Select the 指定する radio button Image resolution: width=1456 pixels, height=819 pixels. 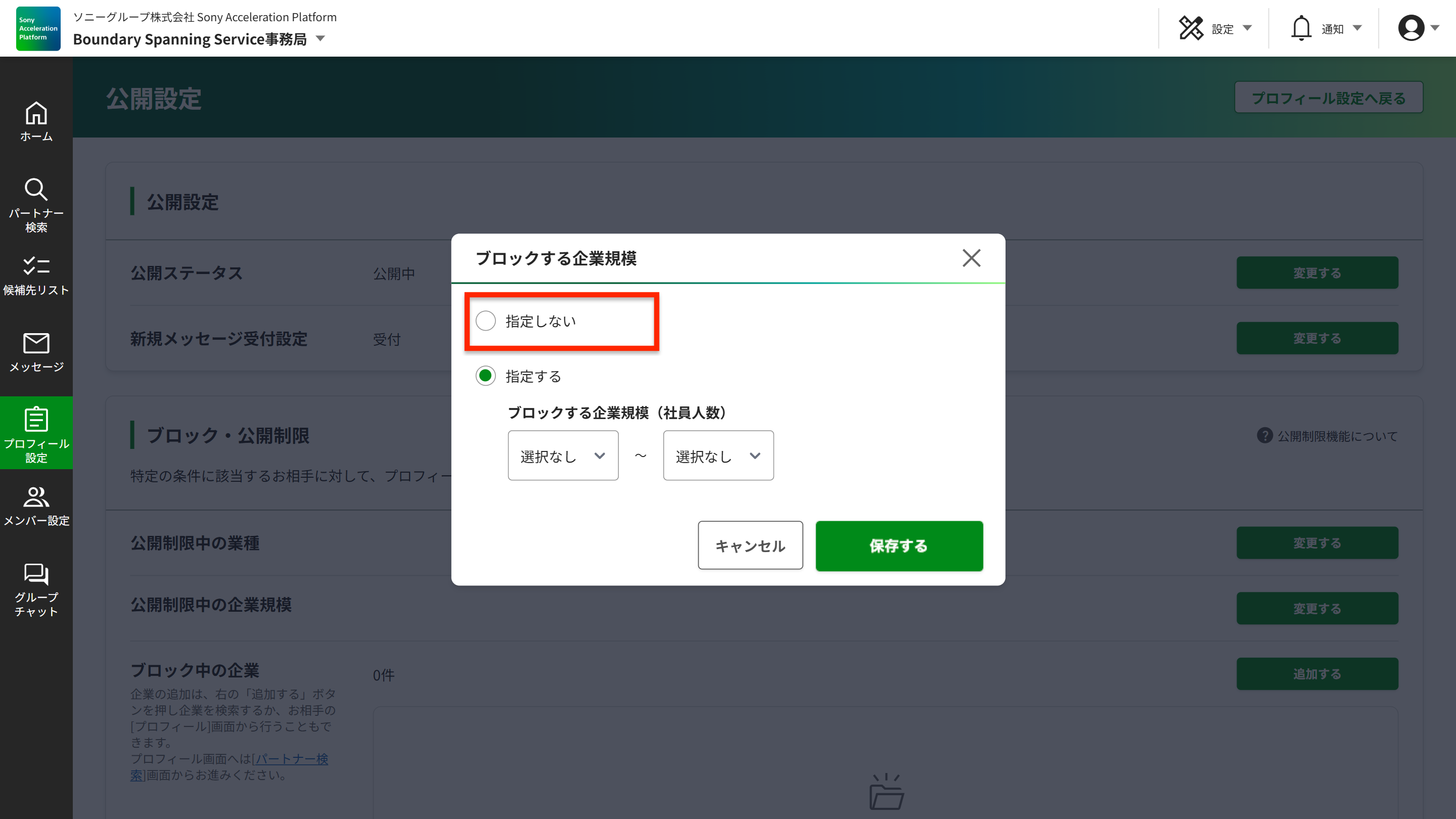pyautogui.click(x=485, y=376)
